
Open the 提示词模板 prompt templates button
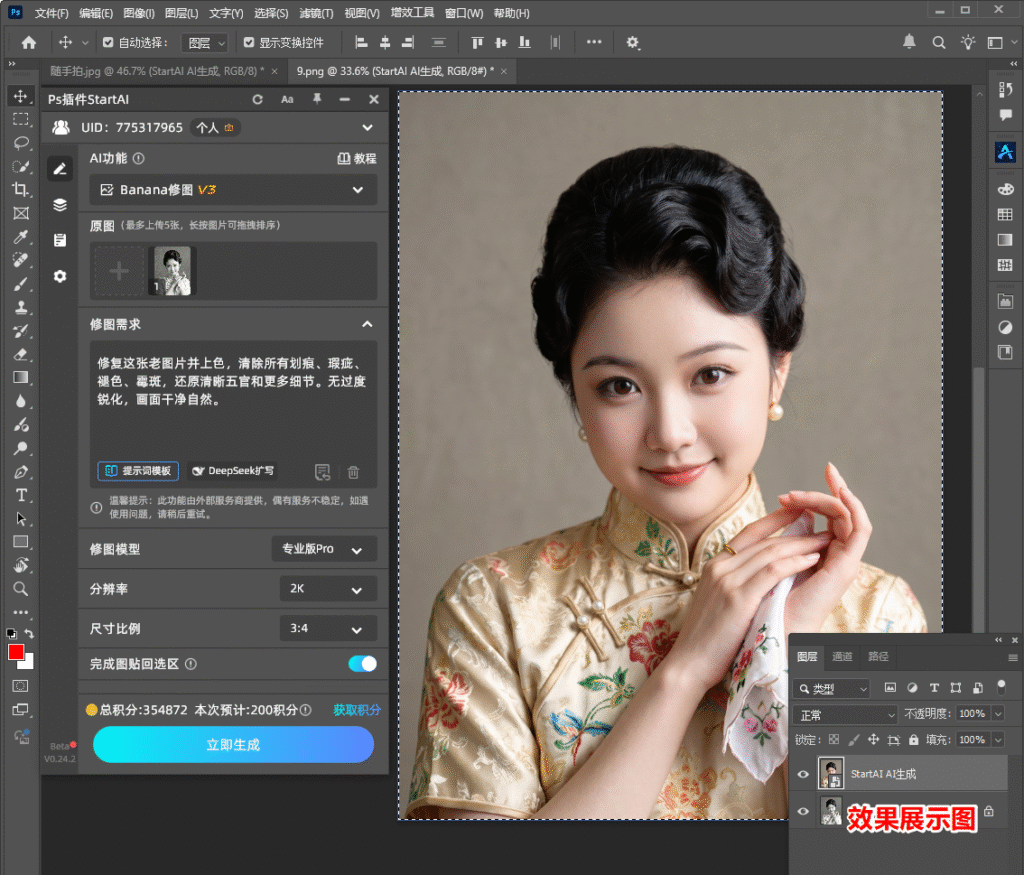pos(138,471)
